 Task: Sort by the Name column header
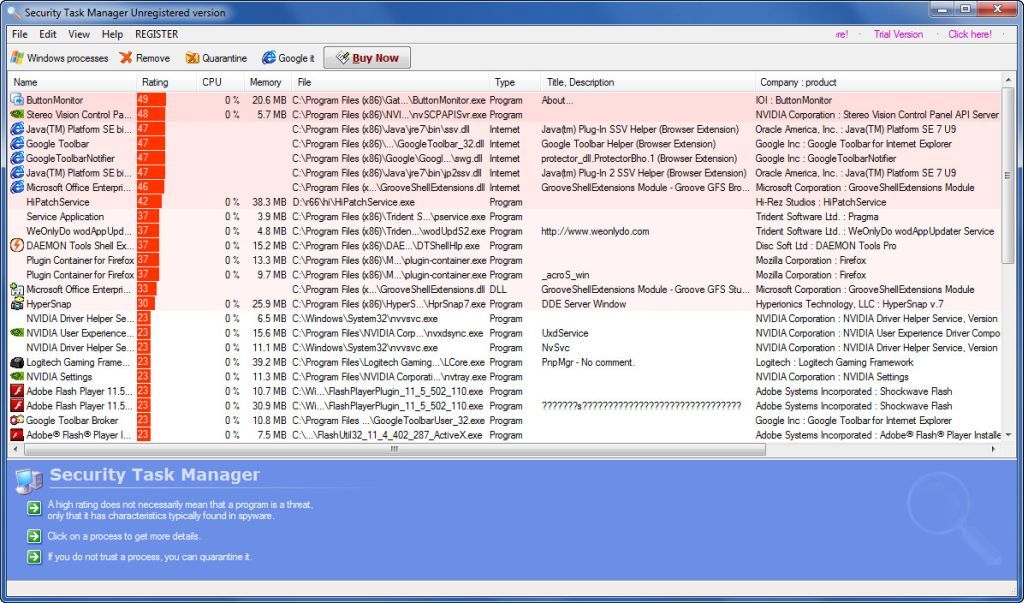click(x=72, y=82)
